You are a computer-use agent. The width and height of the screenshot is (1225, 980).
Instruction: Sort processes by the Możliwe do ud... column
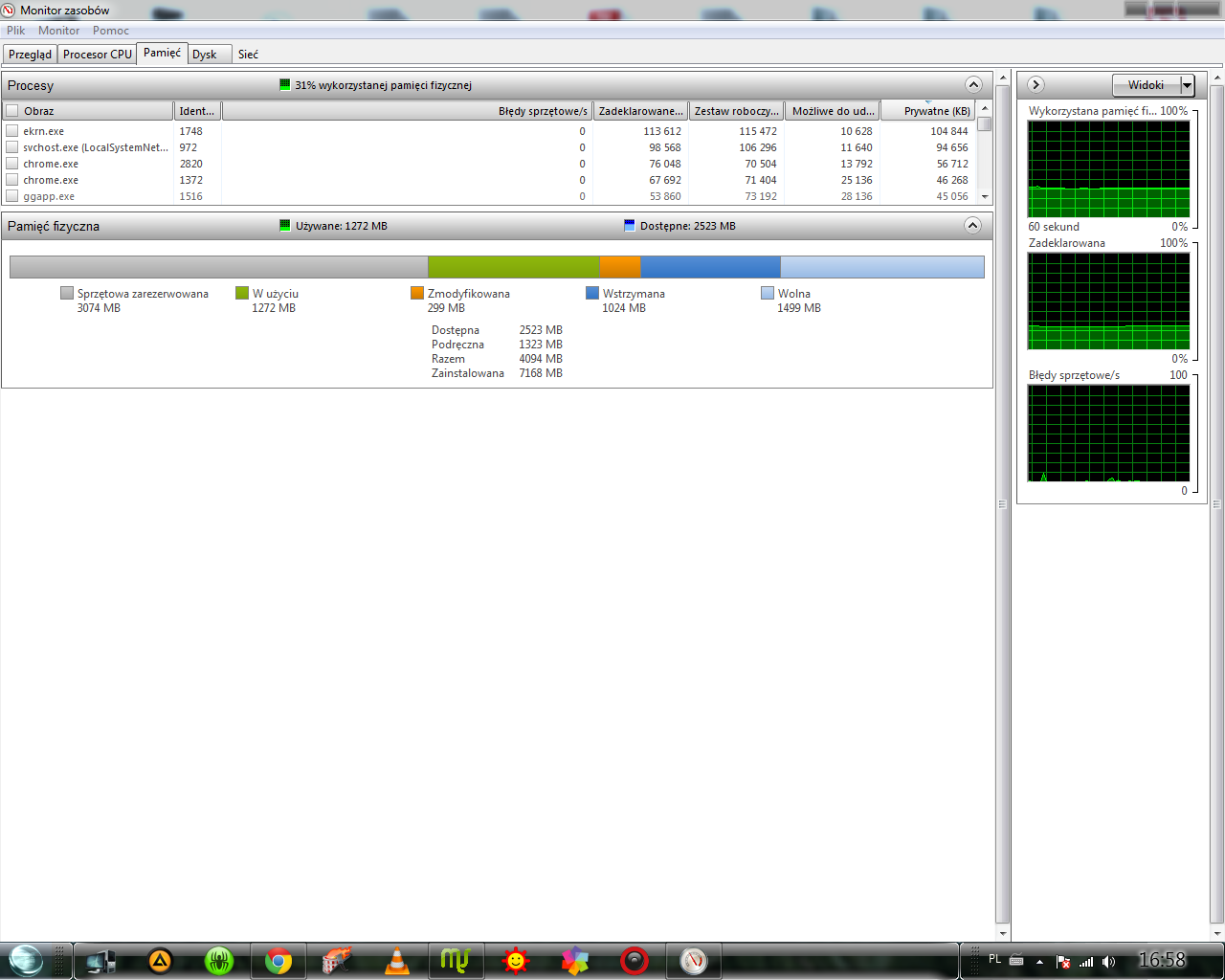coord(833,111)
